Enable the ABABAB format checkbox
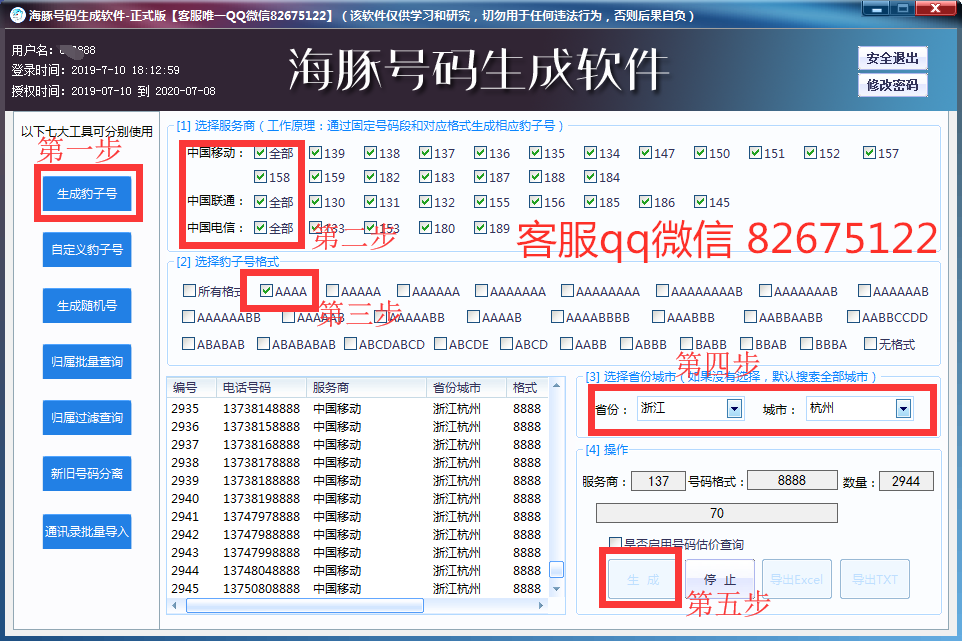This screenshot has height=641, width=962. pos(188,344)
